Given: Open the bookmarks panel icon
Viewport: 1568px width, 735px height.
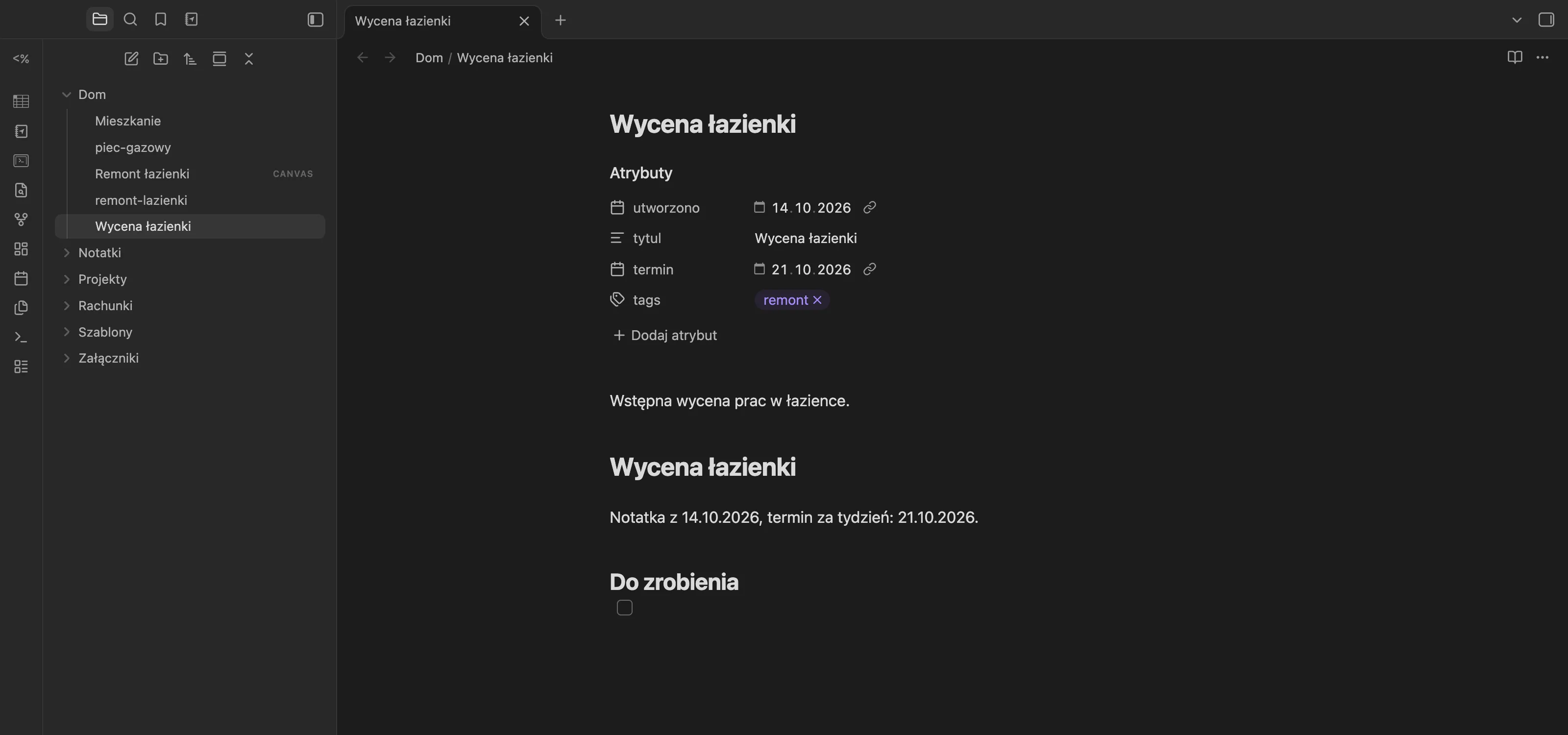Looking at the screenshot, I should 161,20.
